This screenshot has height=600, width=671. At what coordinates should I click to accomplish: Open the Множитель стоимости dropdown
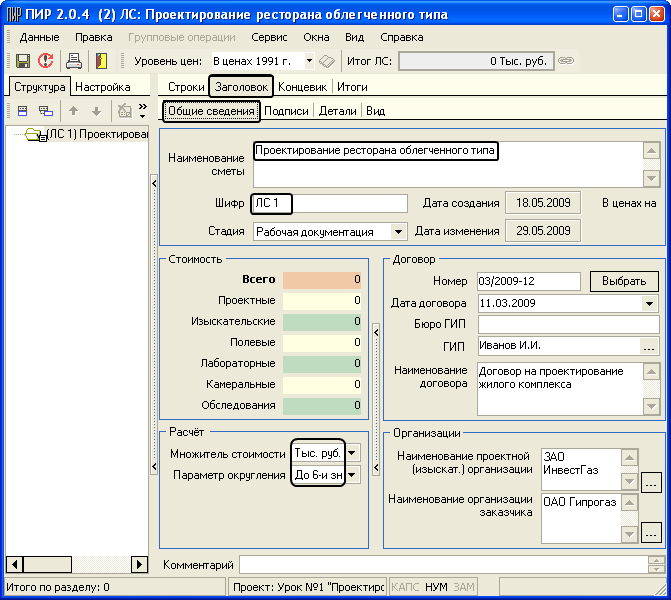tap(351, 453)
